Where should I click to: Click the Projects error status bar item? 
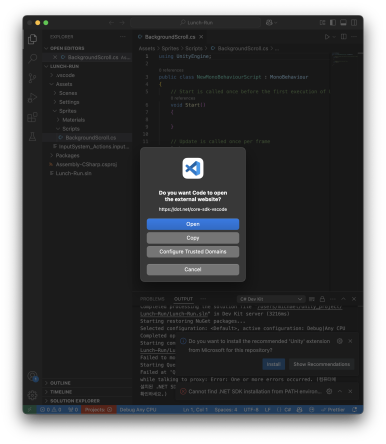tap(98, 410)
